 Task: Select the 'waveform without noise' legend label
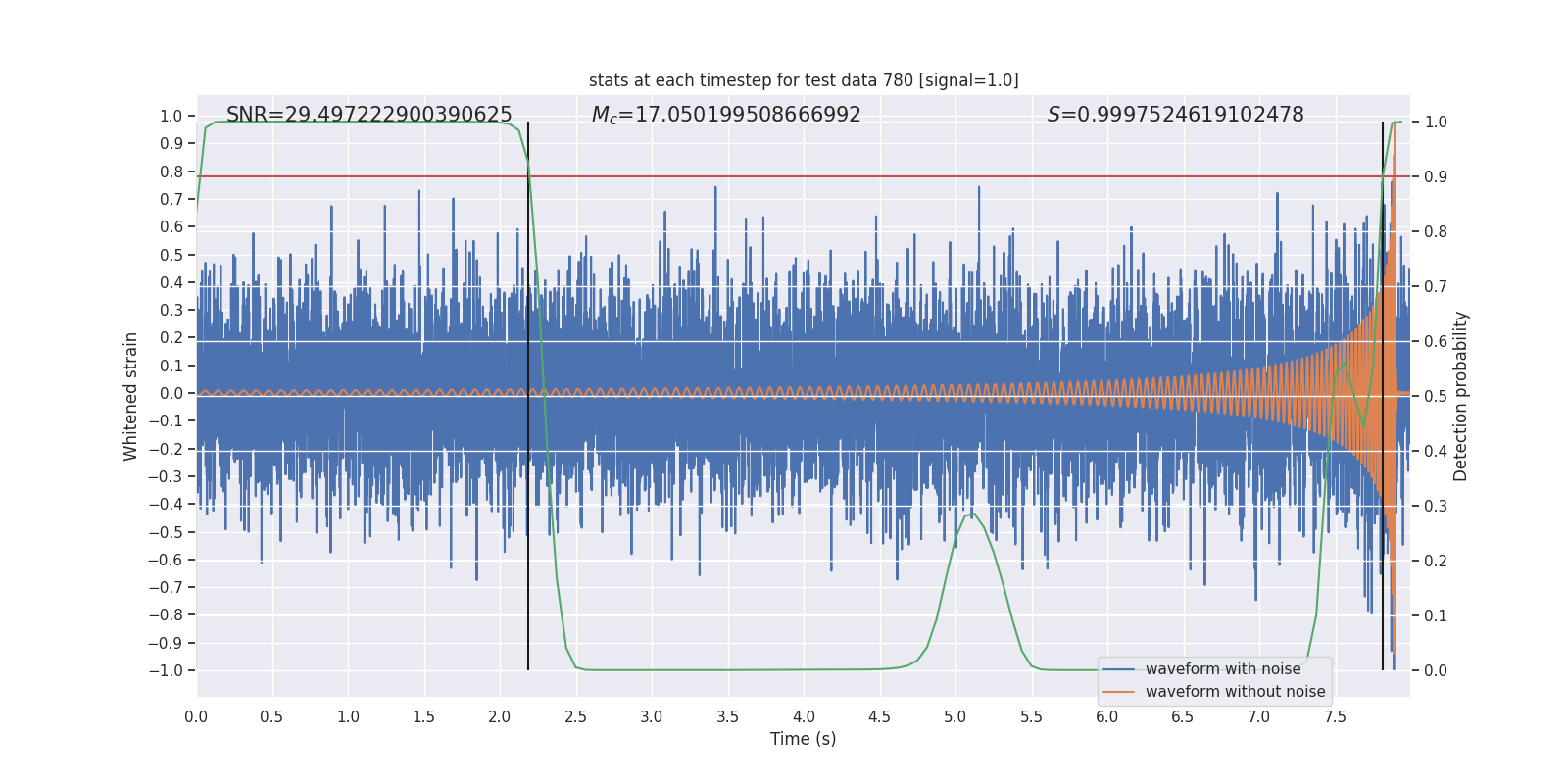coord(1235,692)
